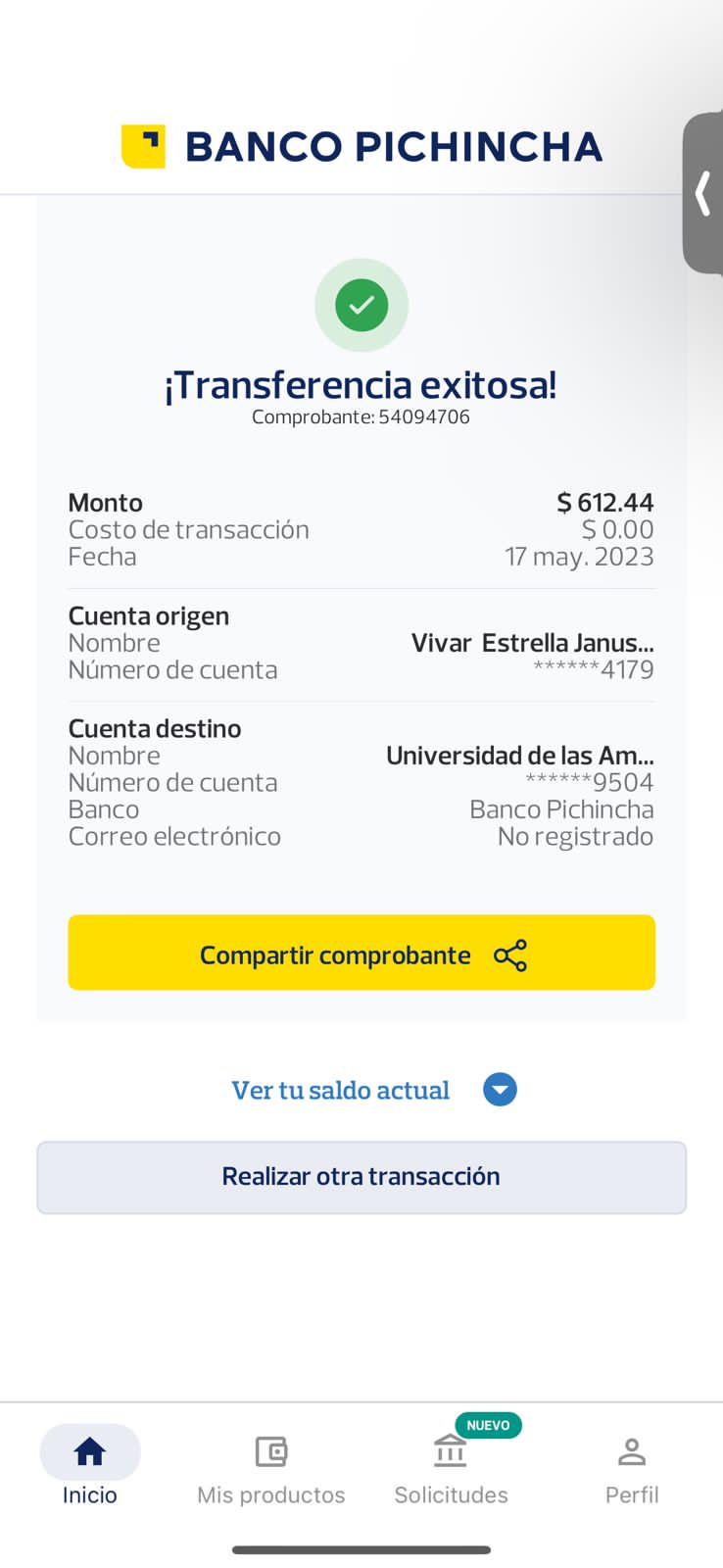Show balance via Ver tu saldo actual
This screenshot has width=723, height=1568.
[340, 1091]
